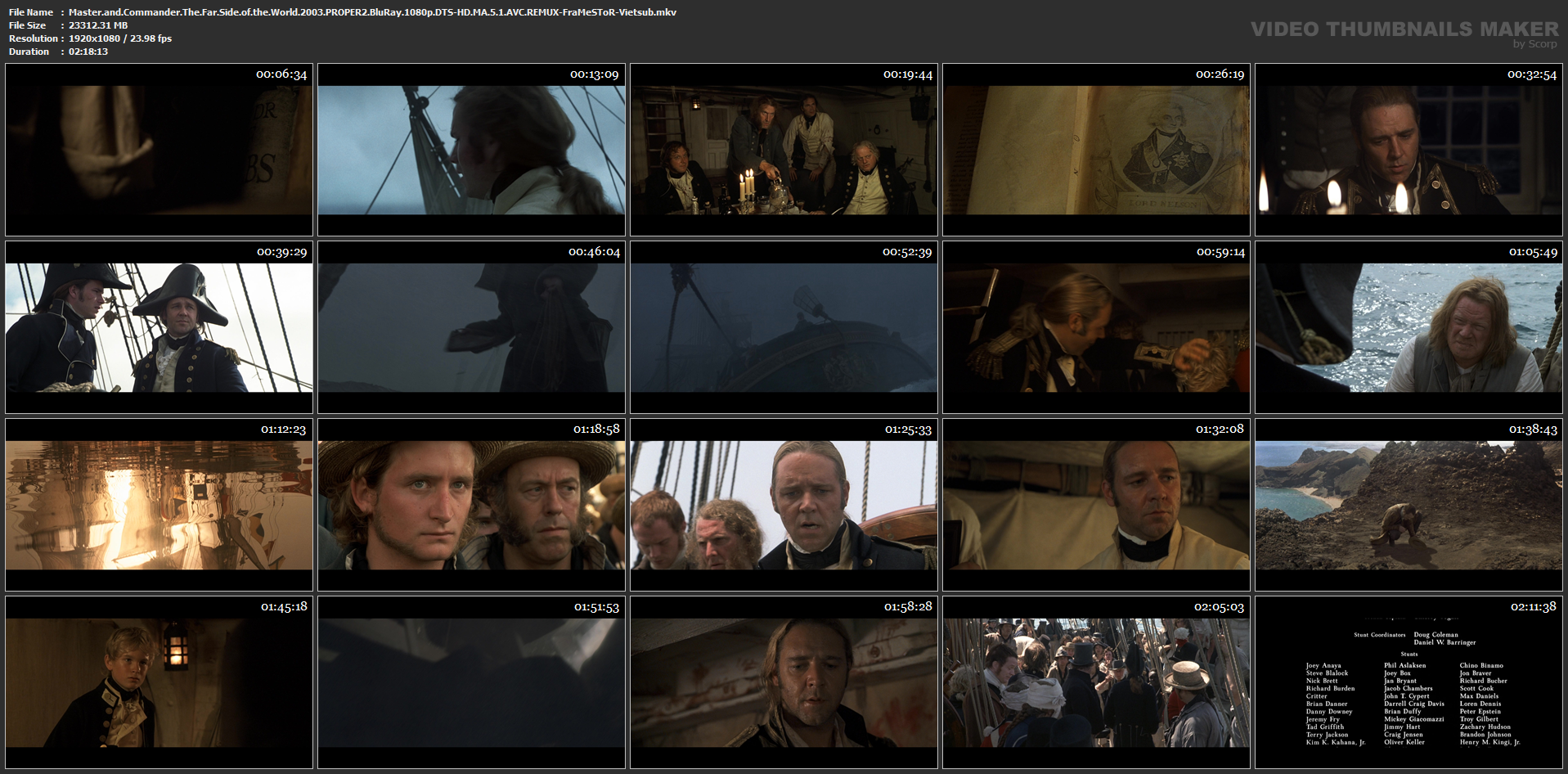Select the thumbnail at 00:59:14

1096,327
